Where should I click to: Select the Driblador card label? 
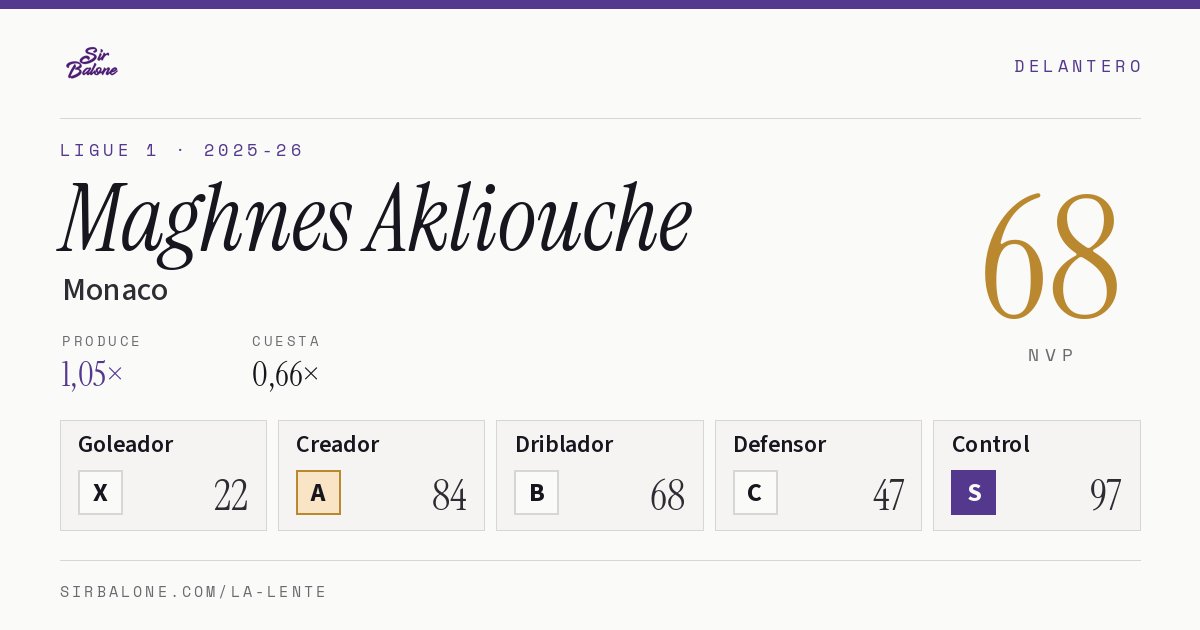563,444
